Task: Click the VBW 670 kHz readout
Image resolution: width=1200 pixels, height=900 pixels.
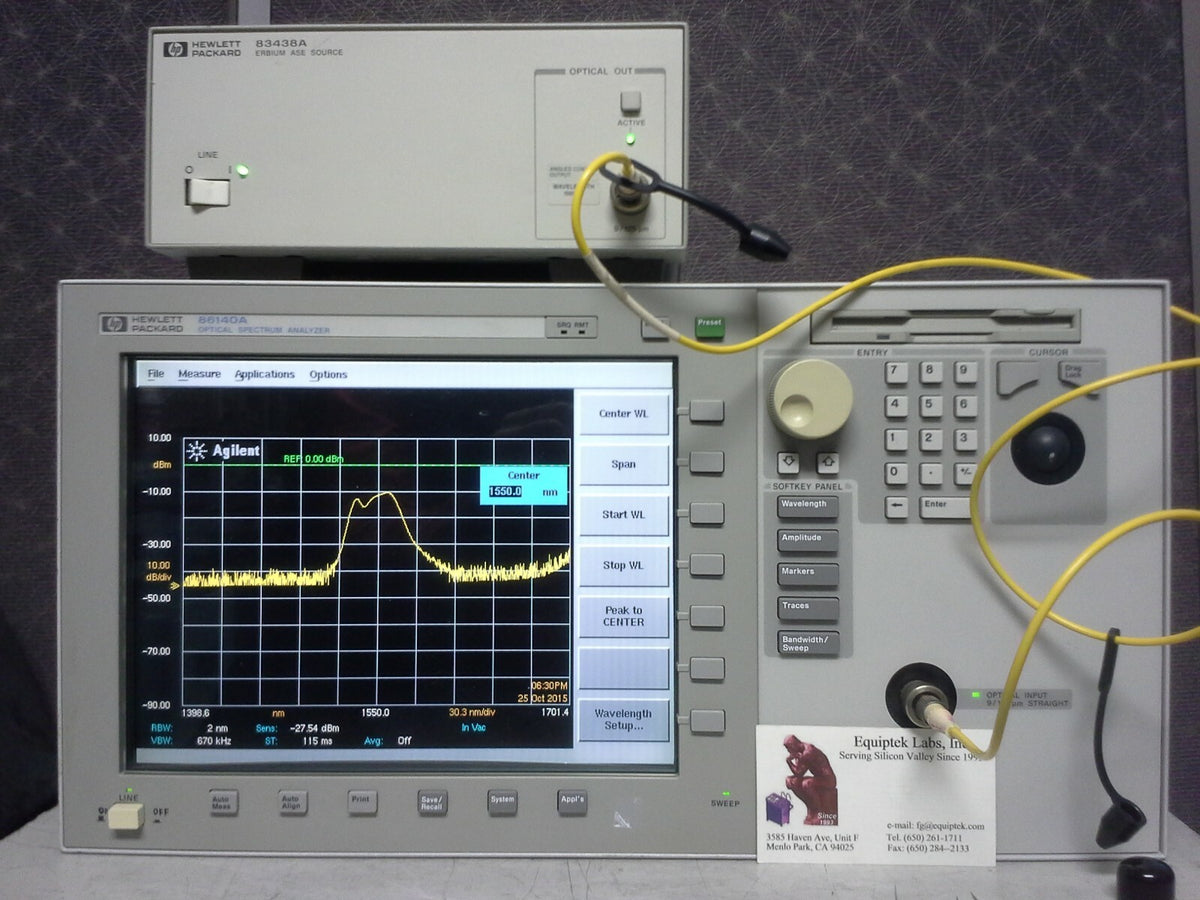Action: 192,741
